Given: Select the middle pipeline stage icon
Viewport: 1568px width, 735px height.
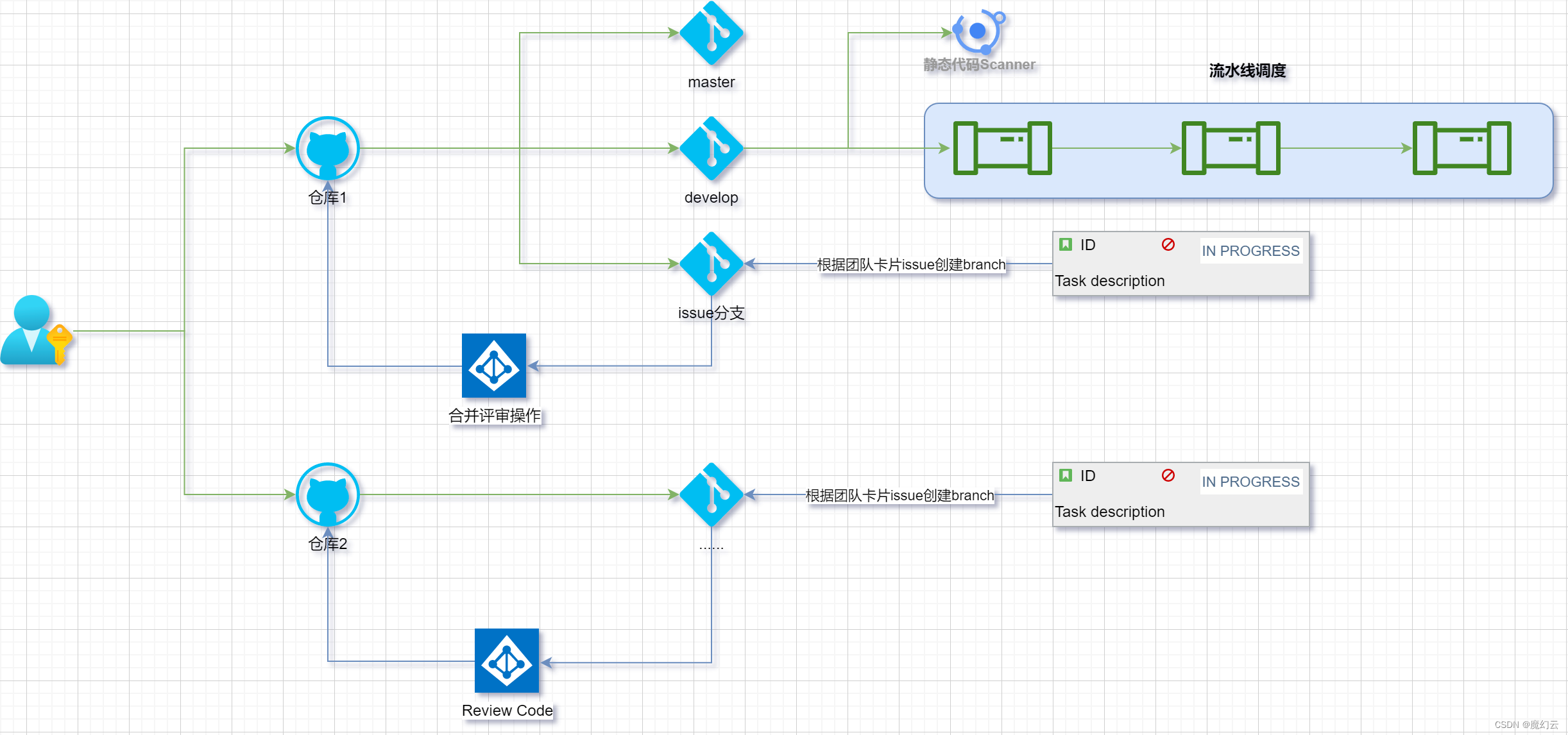Looking at the screenshot, I should tap(1231, 148).
